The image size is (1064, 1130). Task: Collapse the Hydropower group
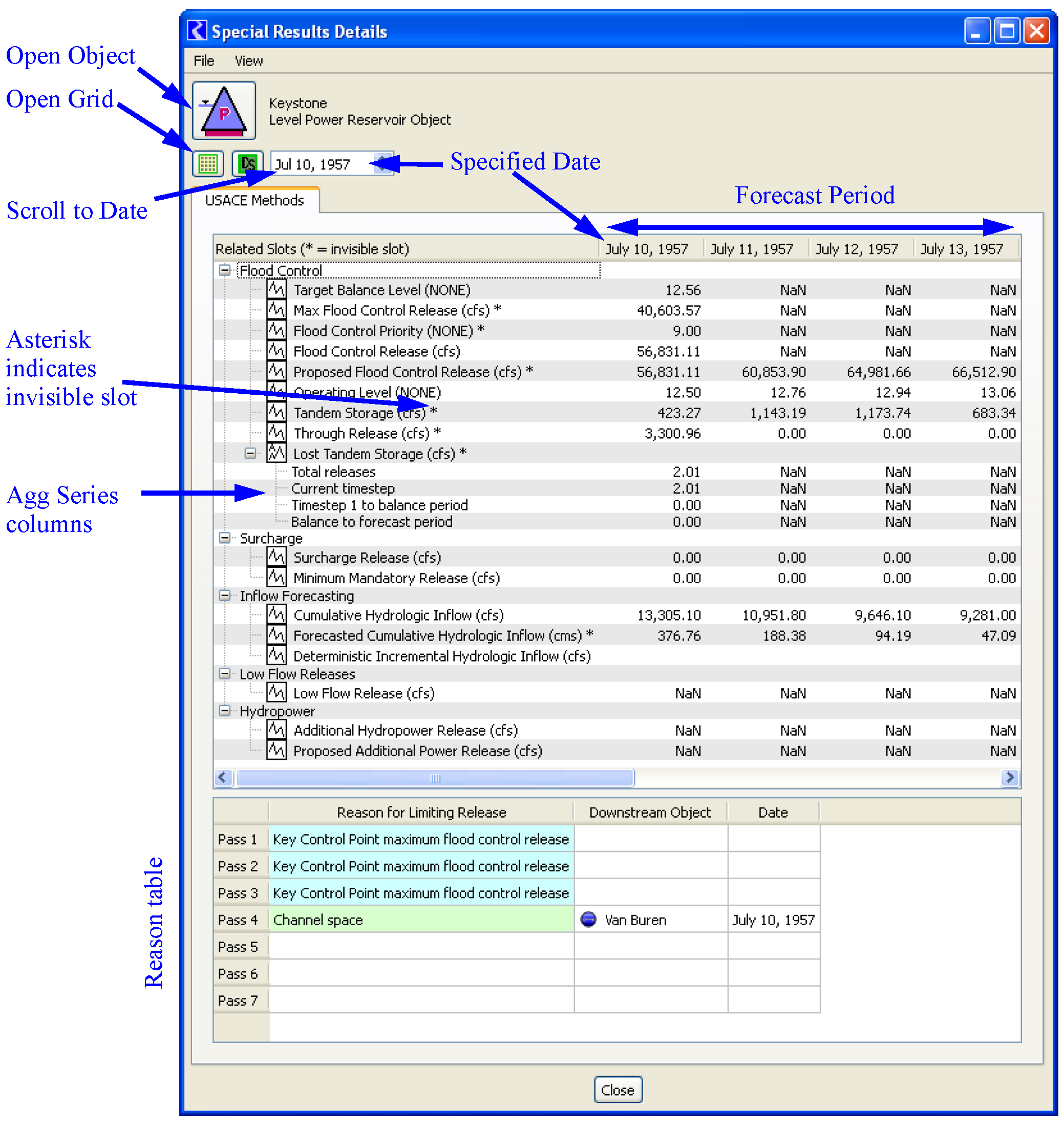pos(225,711)
